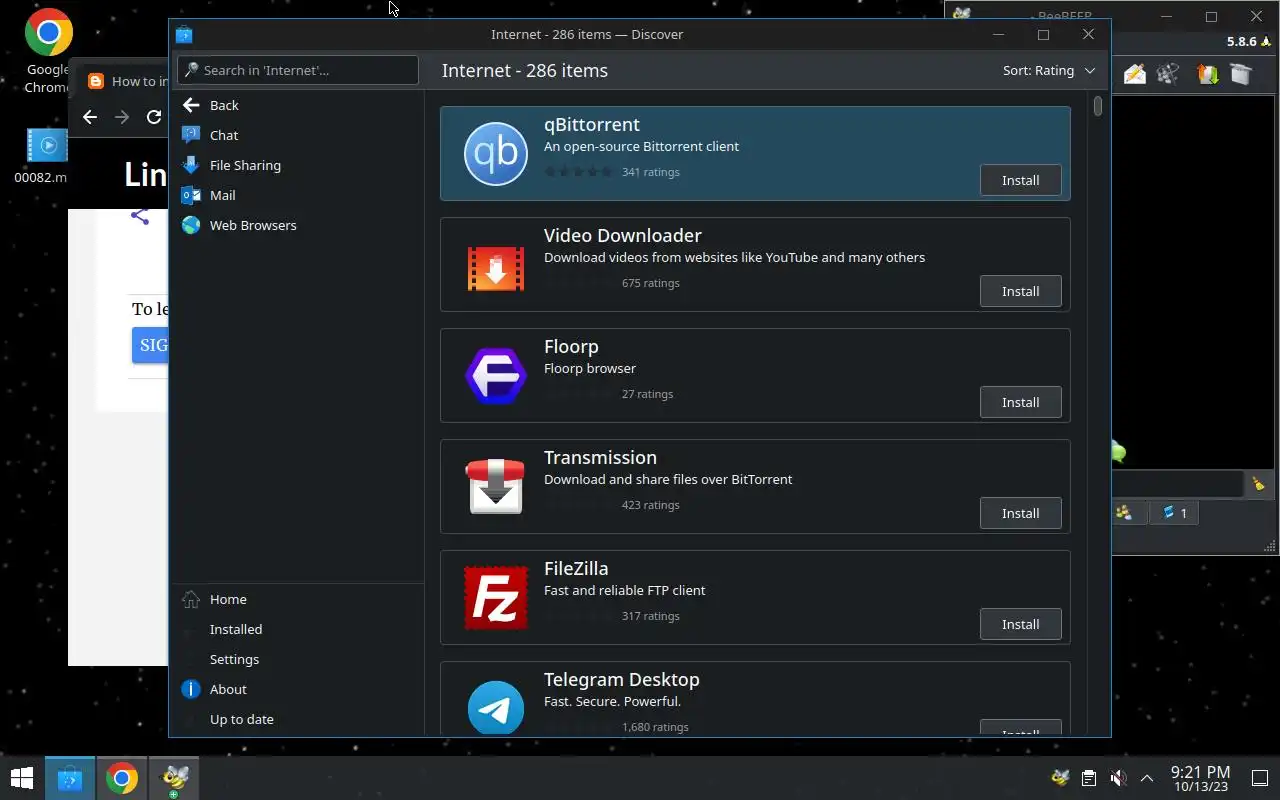Click the 1,680 ratings text
The image size is (1280, 800).
[x=655, y=727]
